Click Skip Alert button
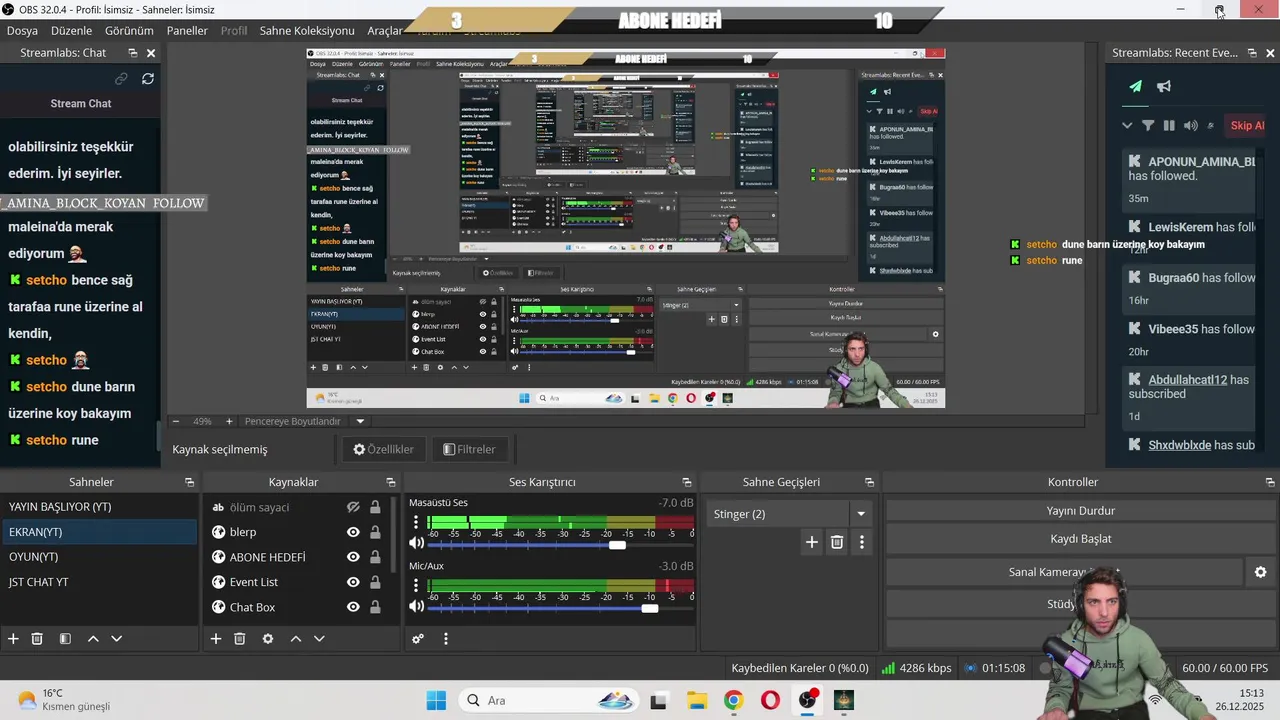This screenshot has height=720, width=1280. point(1245,126)
